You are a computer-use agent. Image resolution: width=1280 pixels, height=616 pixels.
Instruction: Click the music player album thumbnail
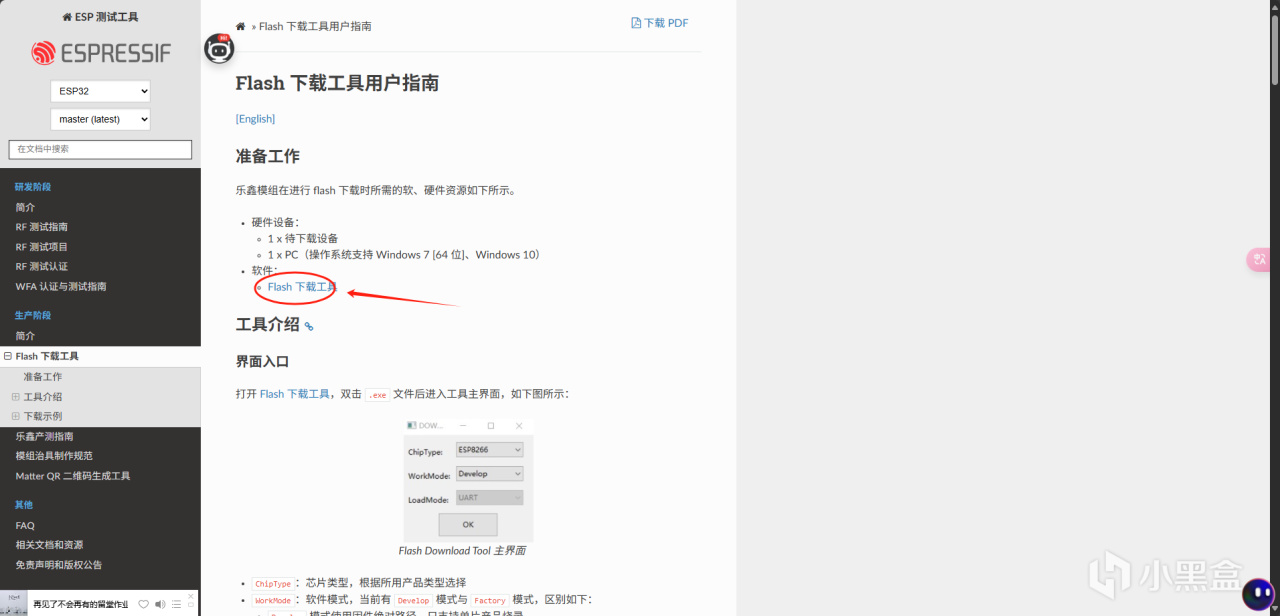click(x=14, y=603)
